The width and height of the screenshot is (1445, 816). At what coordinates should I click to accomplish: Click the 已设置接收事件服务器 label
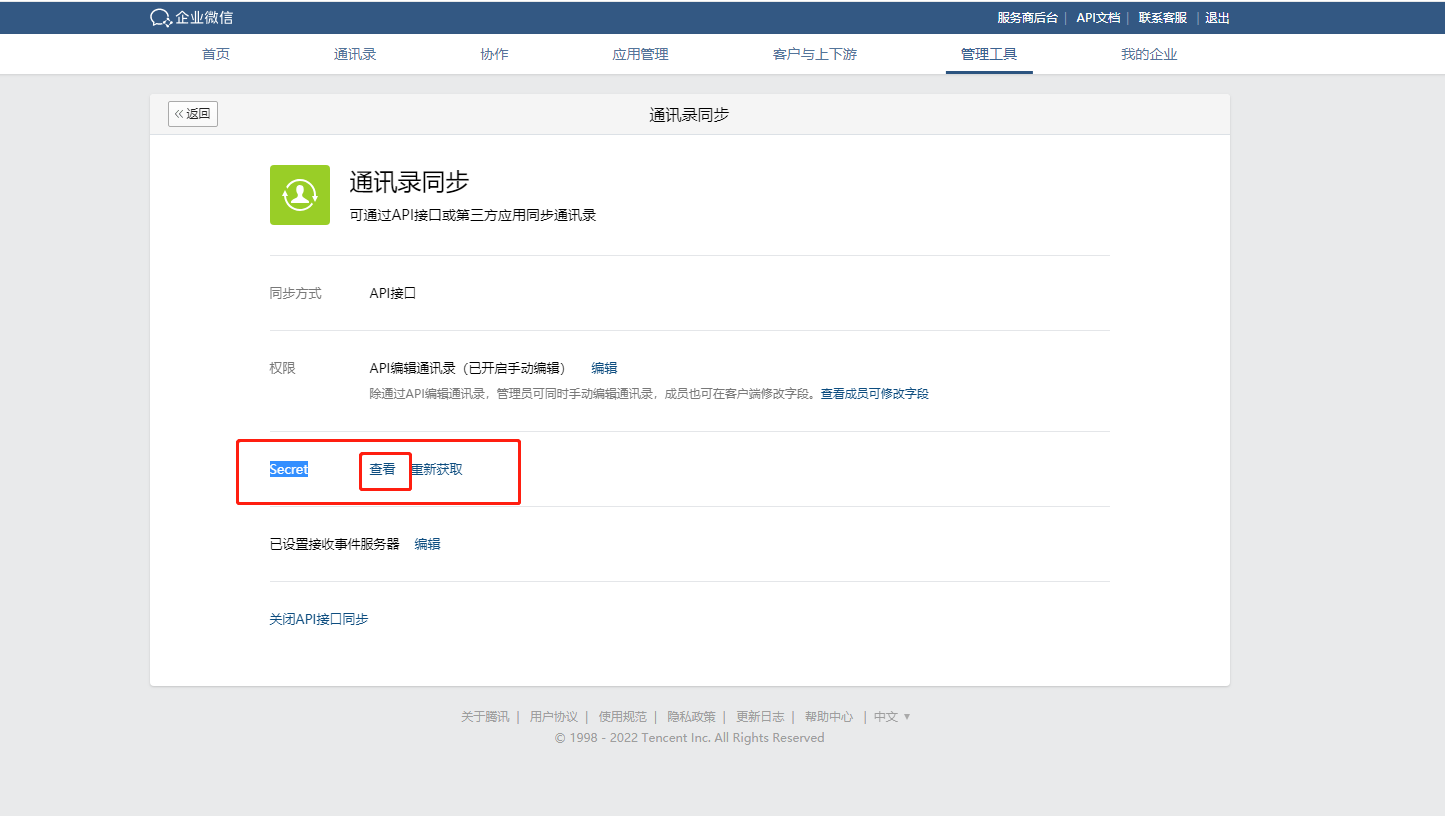pos(334,544)
